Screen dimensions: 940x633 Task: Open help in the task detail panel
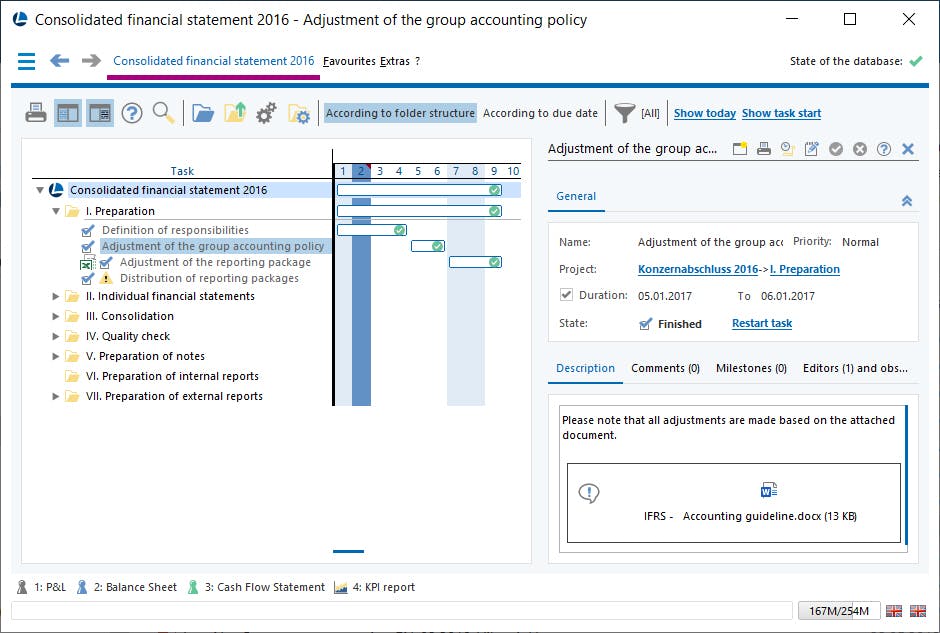coord(884,149)
